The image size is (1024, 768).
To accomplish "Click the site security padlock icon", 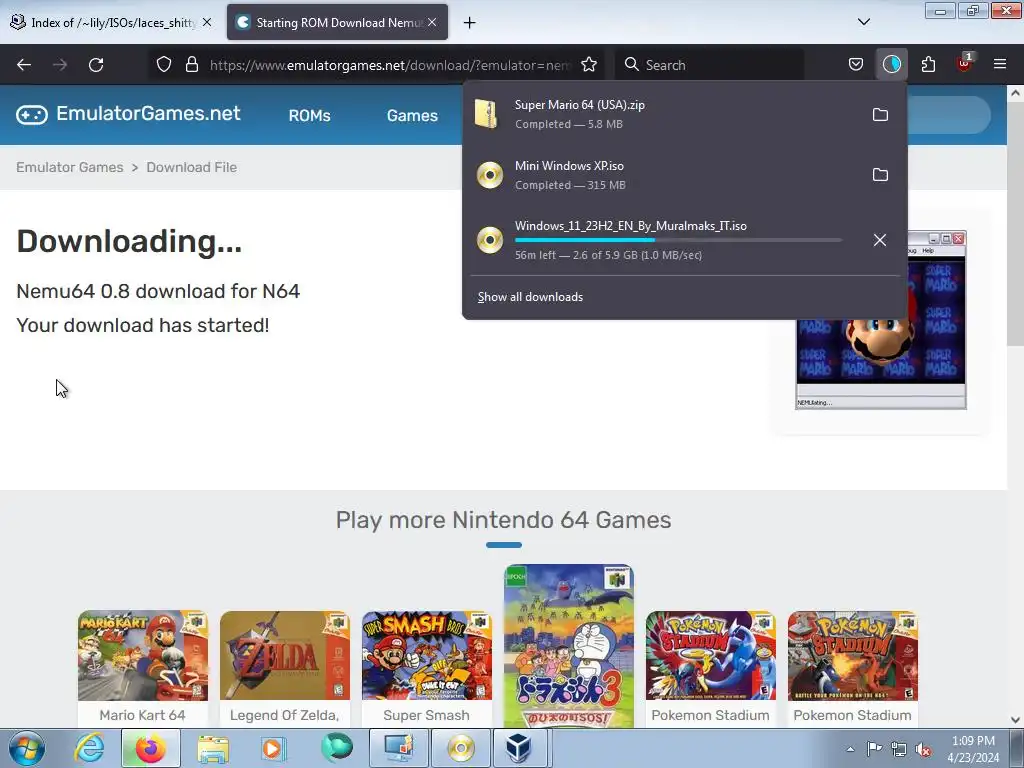I will pyautogui.click(x=191, y=65).
